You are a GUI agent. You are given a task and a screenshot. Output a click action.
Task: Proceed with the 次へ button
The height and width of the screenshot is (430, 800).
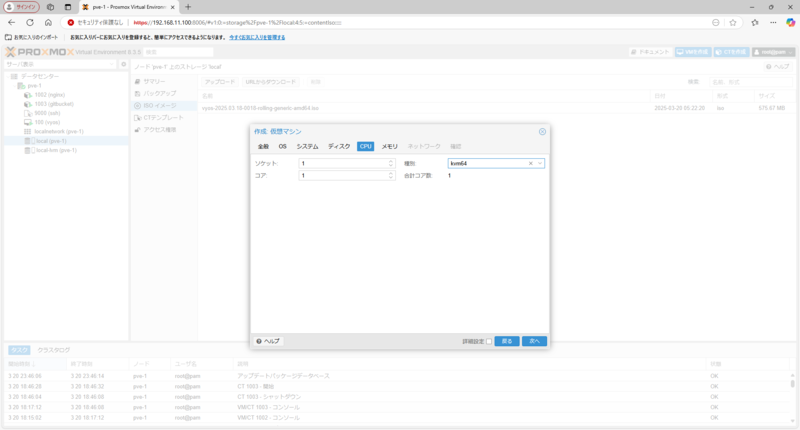pyautogui.click(x=534, y=341)
